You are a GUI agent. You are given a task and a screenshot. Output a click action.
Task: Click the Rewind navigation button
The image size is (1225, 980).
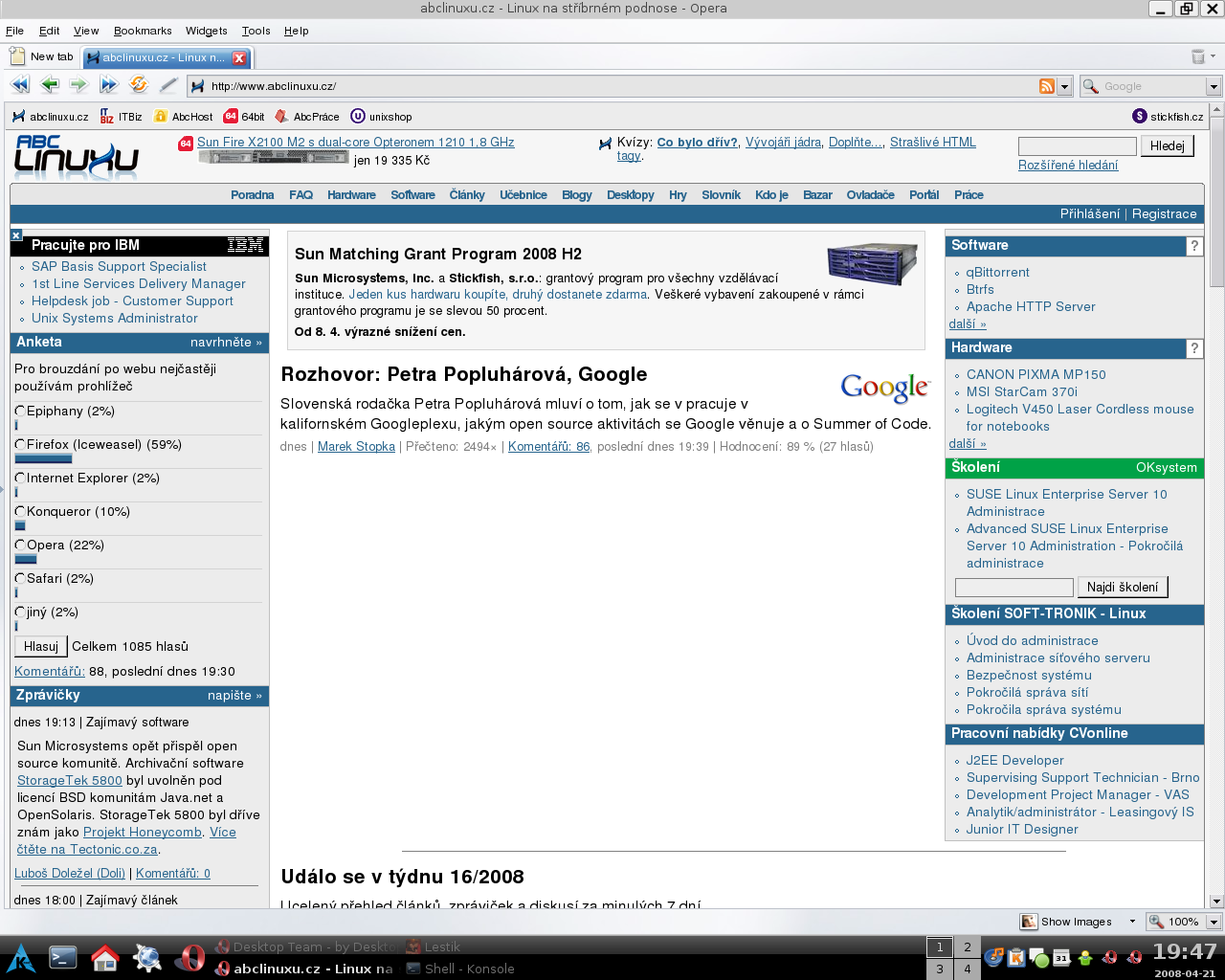click(x=19, y=85)
